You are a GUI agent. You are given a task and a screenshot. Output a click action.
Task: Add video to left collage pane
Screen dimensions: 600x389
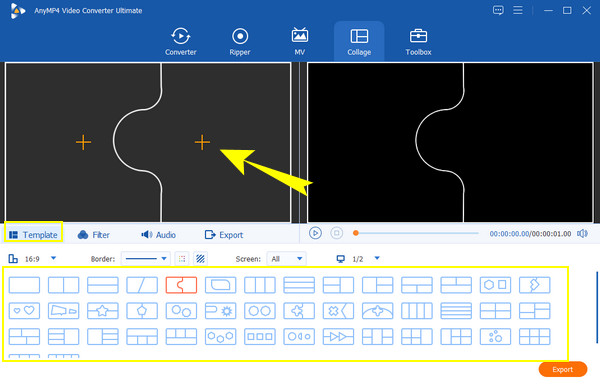click(83, 142)
